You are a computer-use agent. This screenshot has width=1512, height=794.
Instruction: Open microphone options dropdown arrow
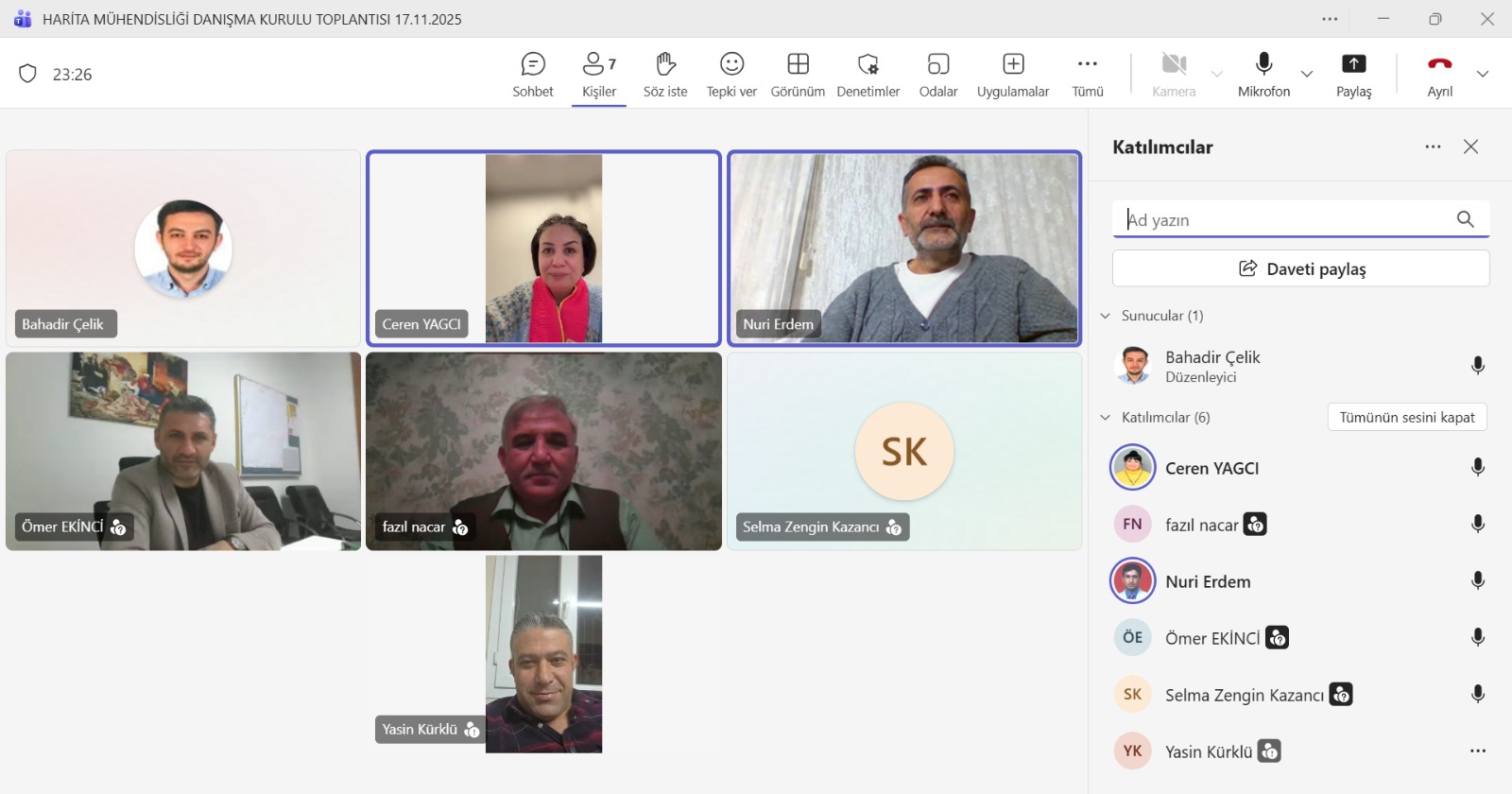tap(1307, 74)
